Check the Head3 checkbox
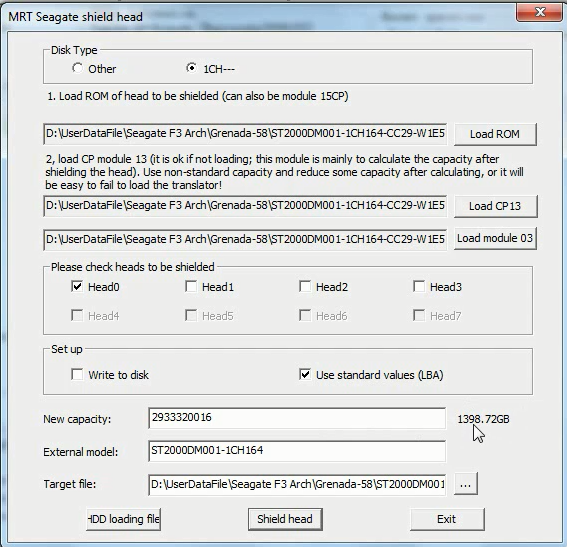The width and height of the screenshot is (567, 547). [419, 287]
